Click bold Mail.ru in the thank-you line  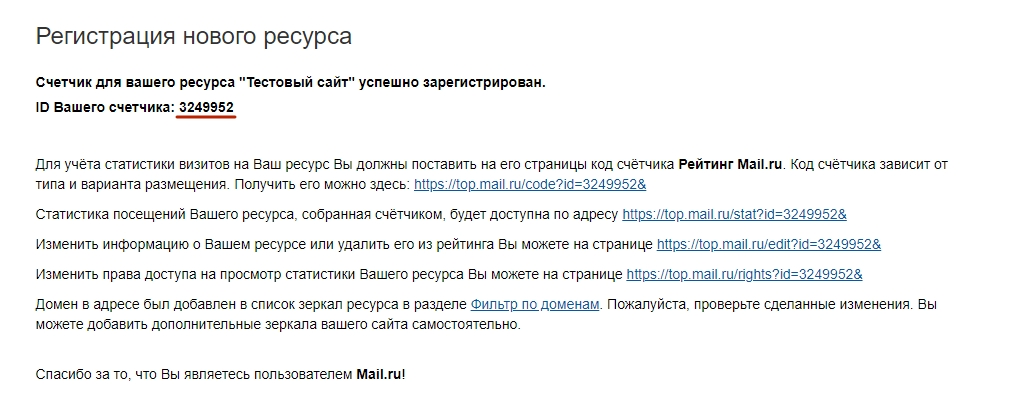[x=379, y=375]
